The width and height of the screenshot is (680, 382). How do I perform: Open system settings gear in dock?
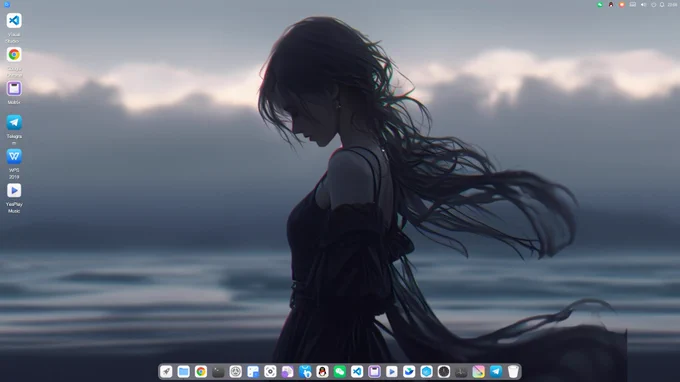pyautogui.click(x=235, y=372)
